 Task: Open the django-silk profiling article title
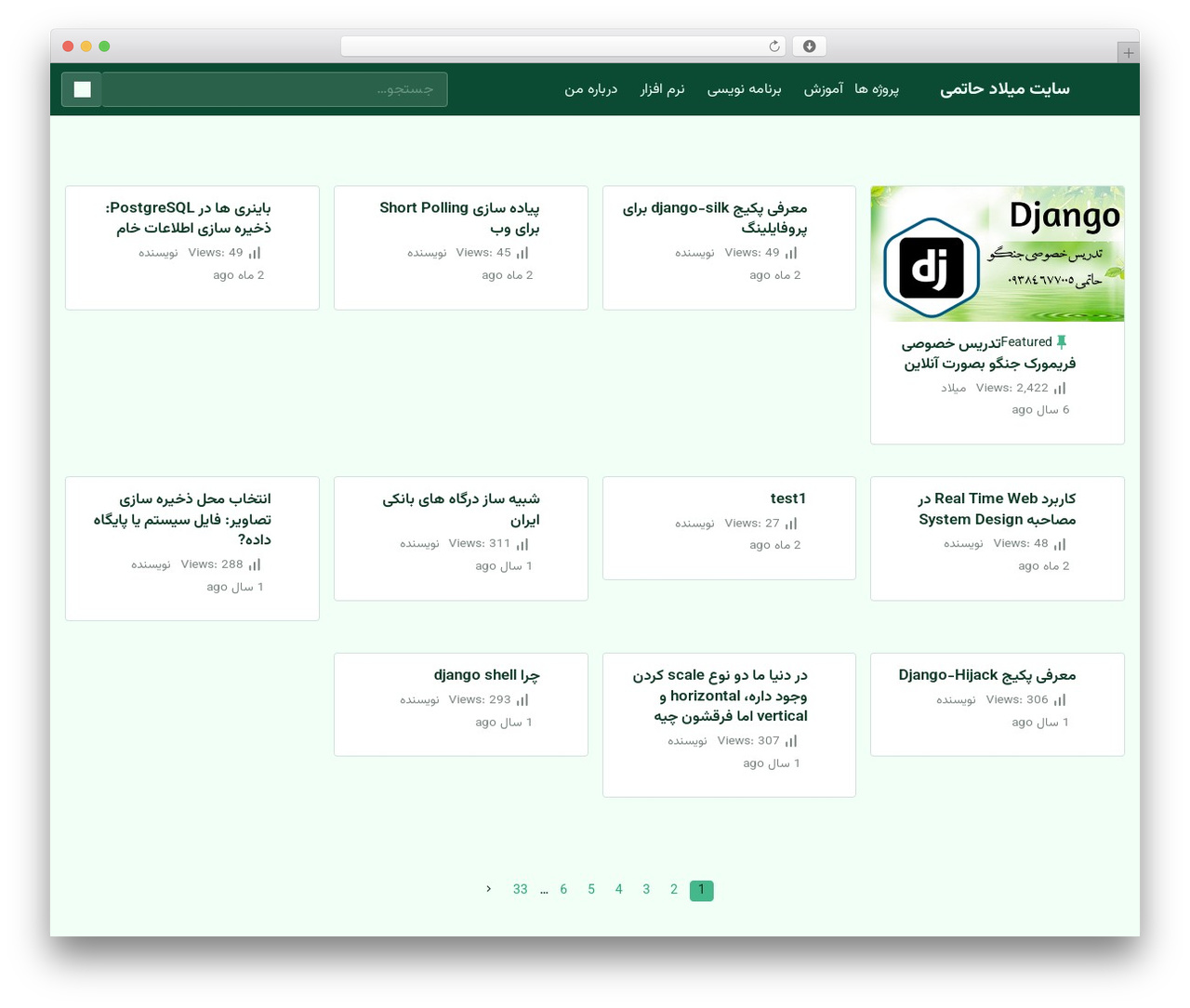coord(715,218)
